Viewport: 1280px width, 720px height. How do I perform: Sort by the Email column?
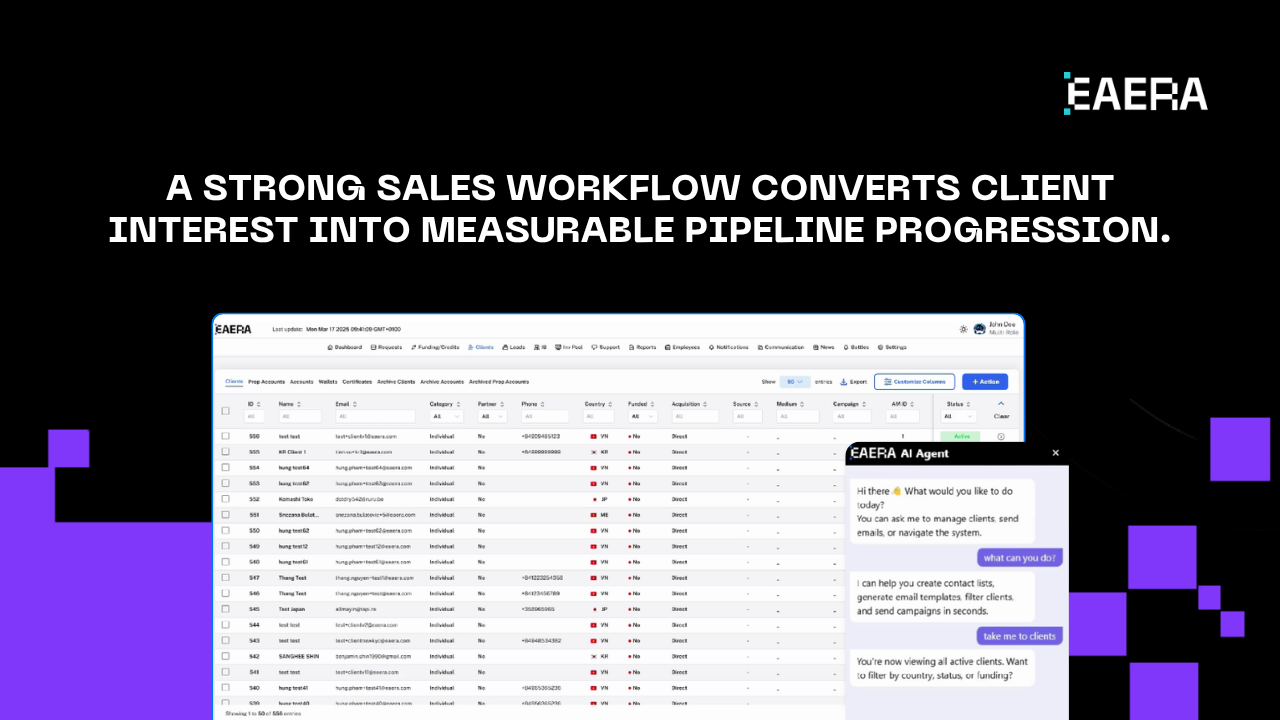click(345, 404)
